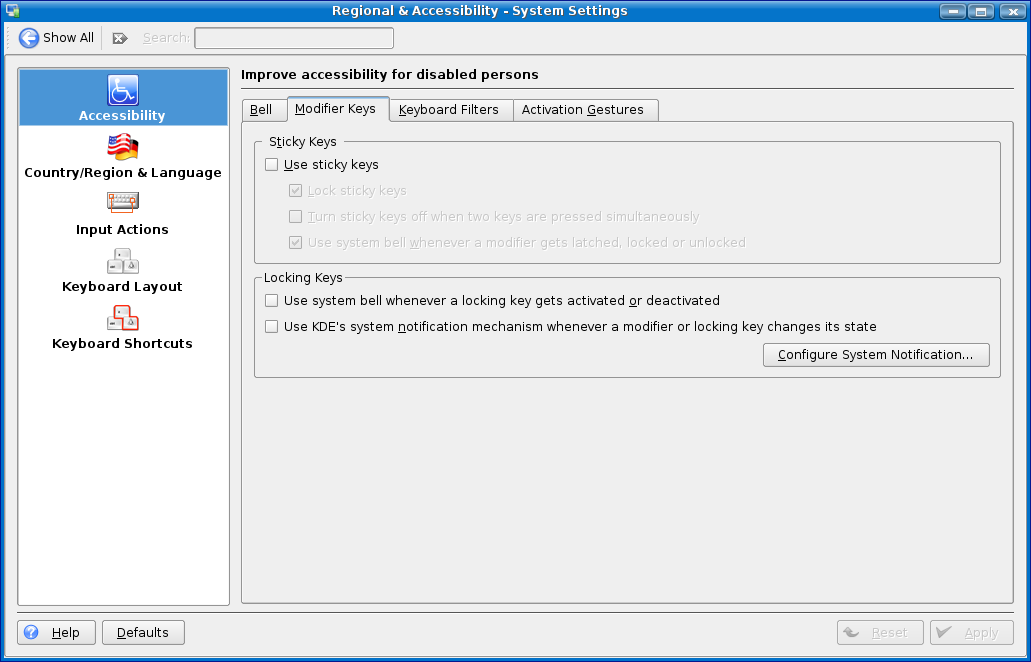Switch to the Keyboard Filters tab
The width and height of the screenshot is (1031, 662).
[x=449, y=110]
